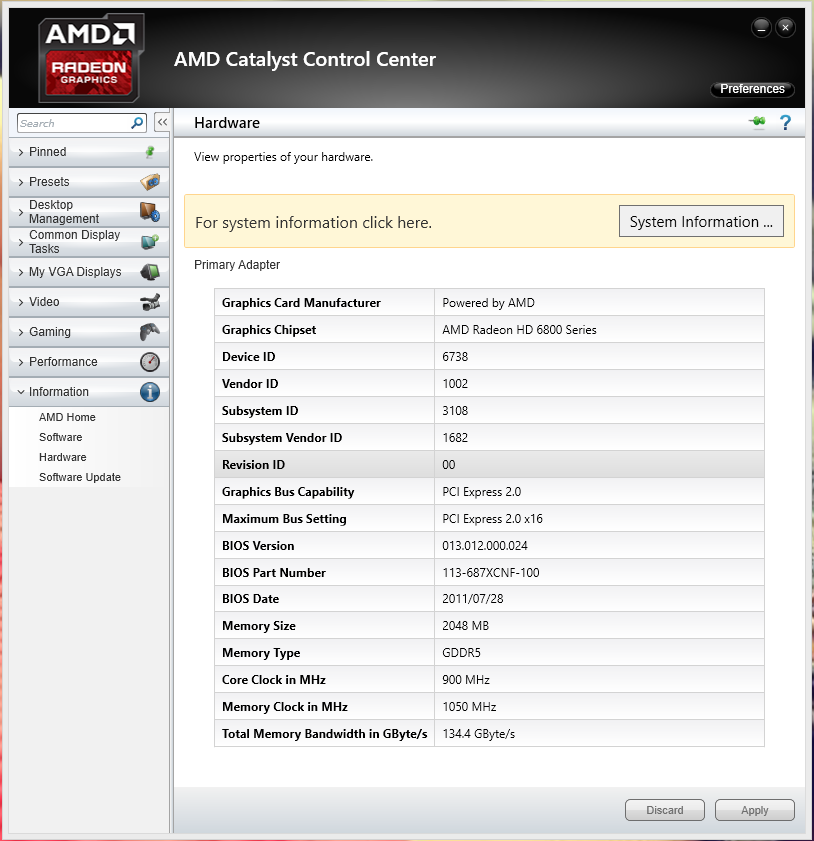This screenshot has height=841, width=814.
Task: Click the Desktop Management icon
Action: [x=150, y=212]
